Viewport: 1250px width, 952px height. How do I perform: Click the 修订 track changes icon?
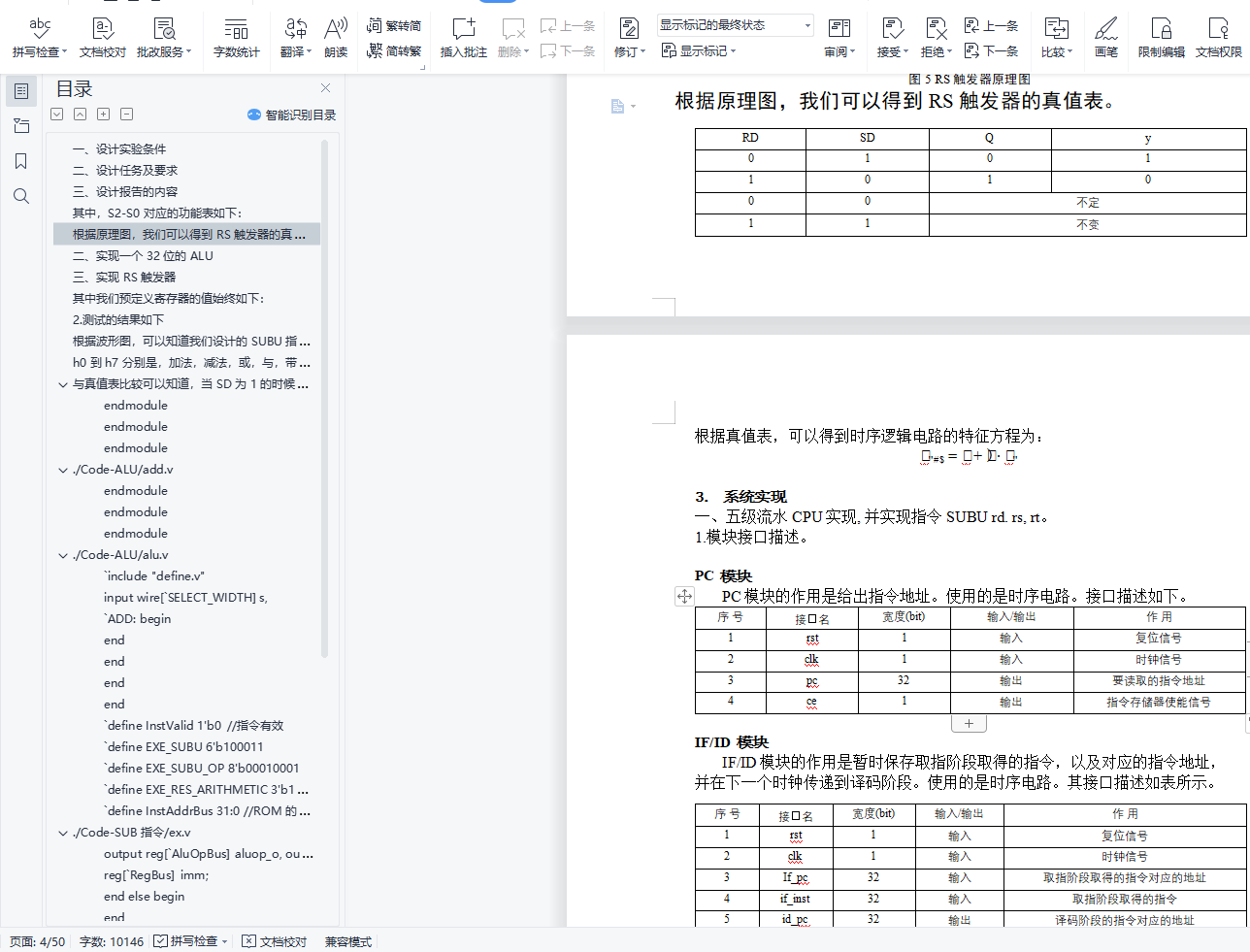(629, 28)
